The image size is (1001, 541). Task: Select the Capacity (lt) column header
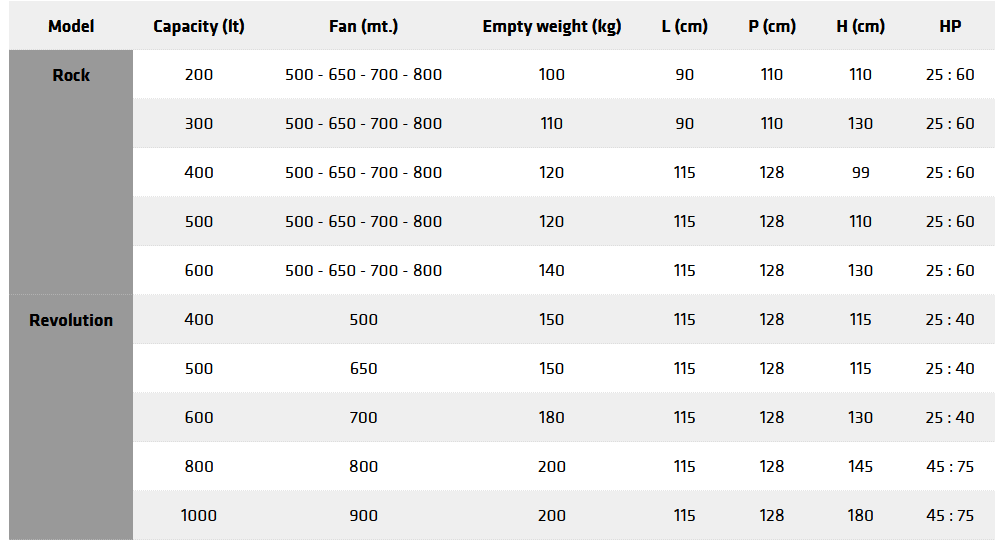[x=199, y=27]
